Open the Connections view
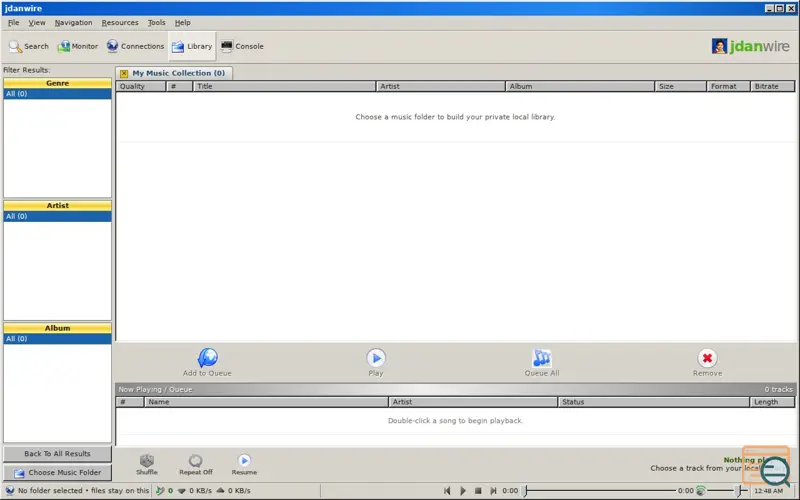 click(135, 46)
